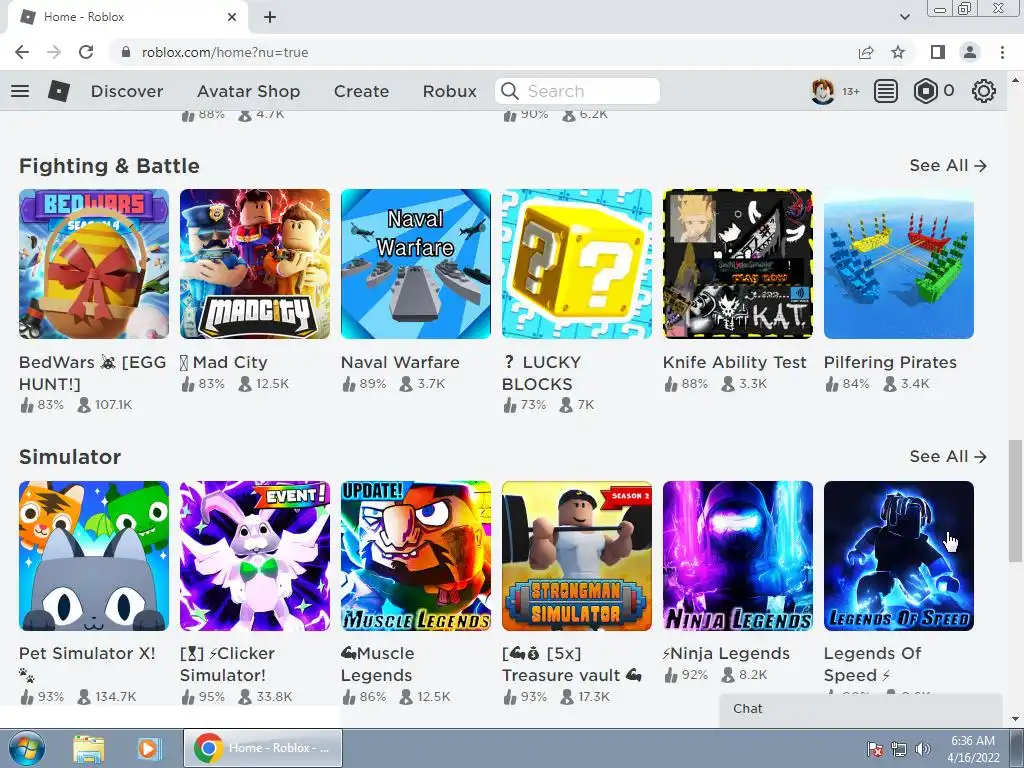Open Strongman Simulator game thumbnail

(x=577, y=556)
